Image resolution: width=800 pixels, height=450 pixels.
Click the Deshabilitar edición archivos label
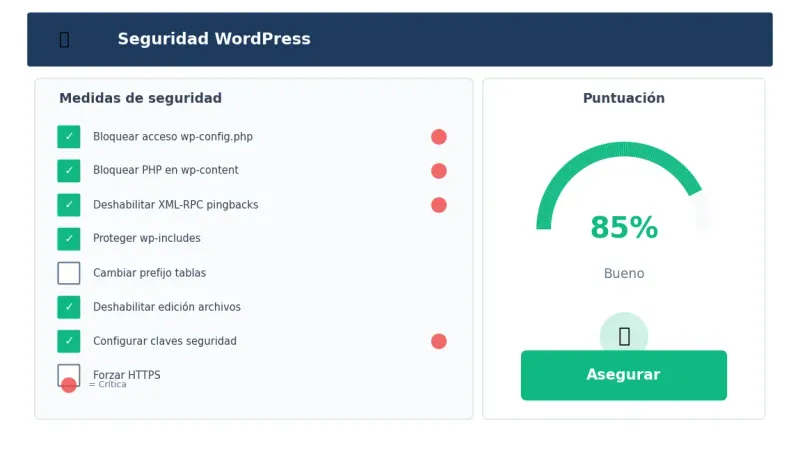(x=167, y=307)
